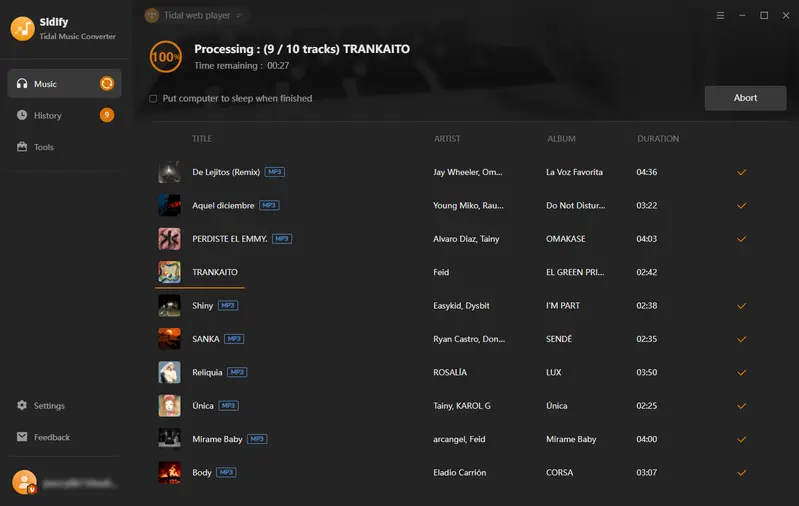This screenshot has height=506, width=799.
Task: Click the 100% progress circle
Action: (166, 57)
